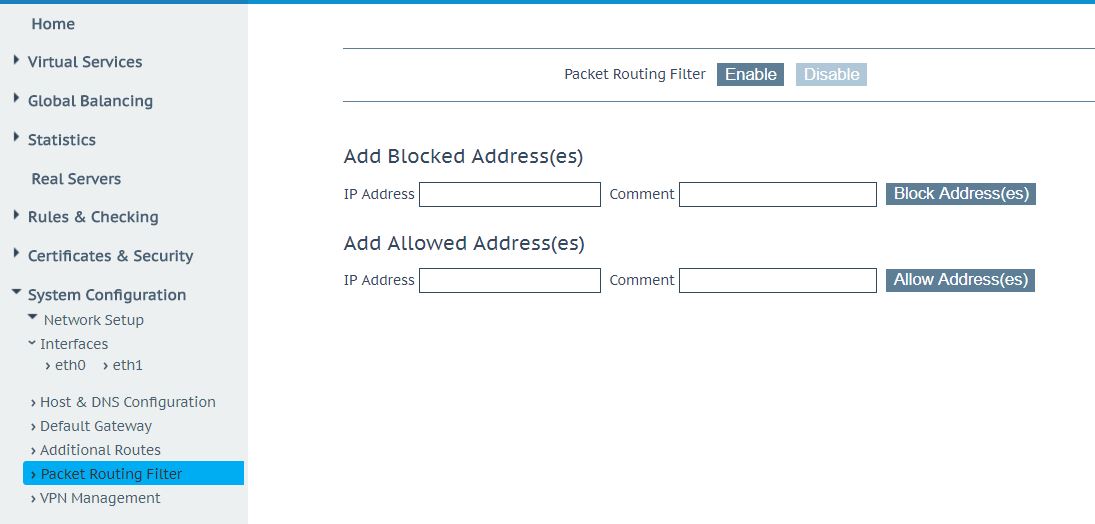The height and width of the screenshot is (524, 1095).
Task: Disable the Packet Routing Filter
Action: tap(831, 75)
